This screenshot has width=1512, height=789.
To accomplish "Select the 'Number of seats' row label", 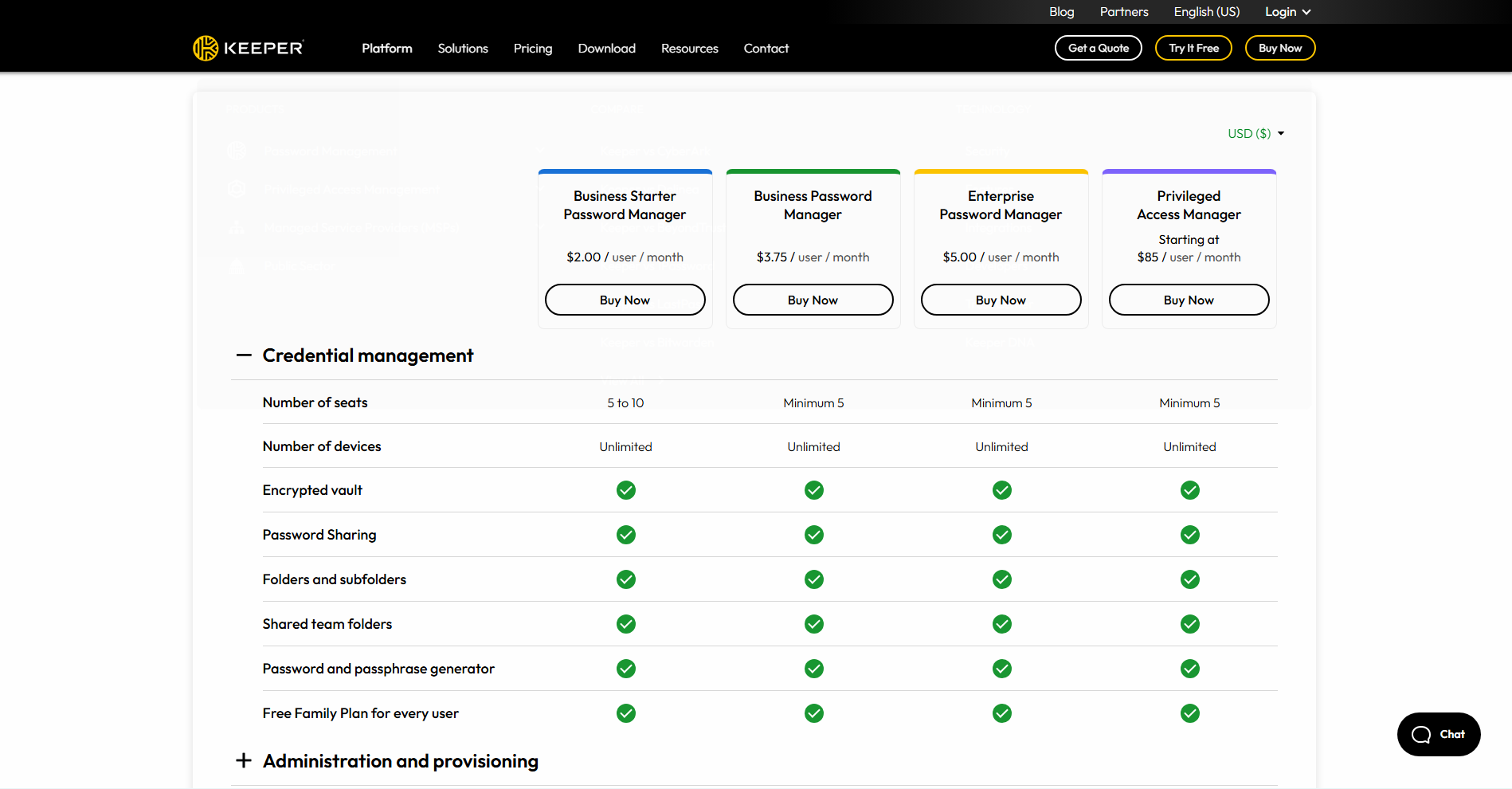I will 315,402.
